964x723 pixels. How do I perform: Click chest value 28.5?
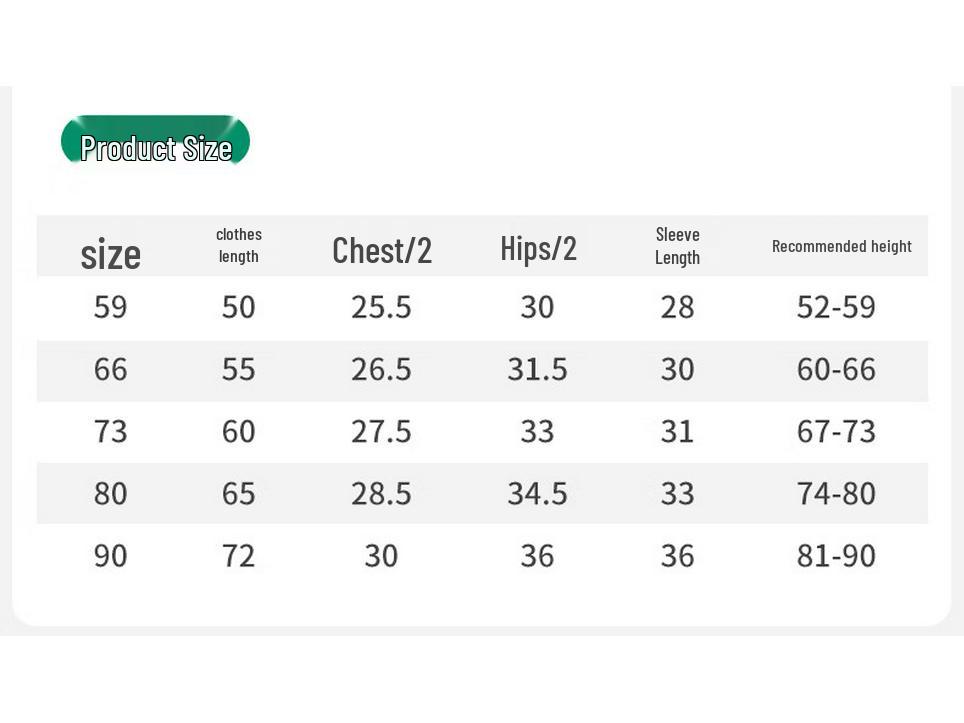tap(381, 493)
